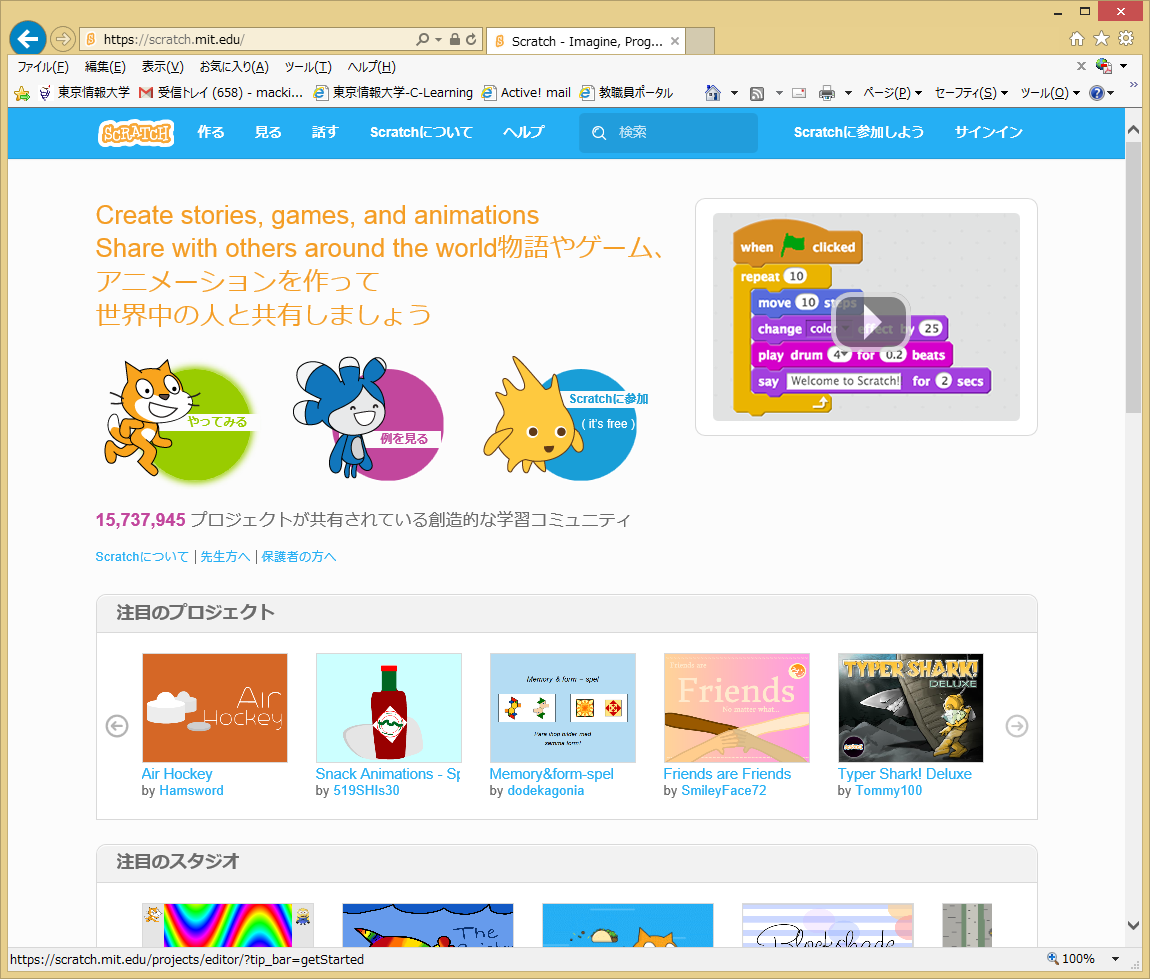This screenshot has width=1150, height=979.
Task: Open author link Hamsword
Action: 191,791
